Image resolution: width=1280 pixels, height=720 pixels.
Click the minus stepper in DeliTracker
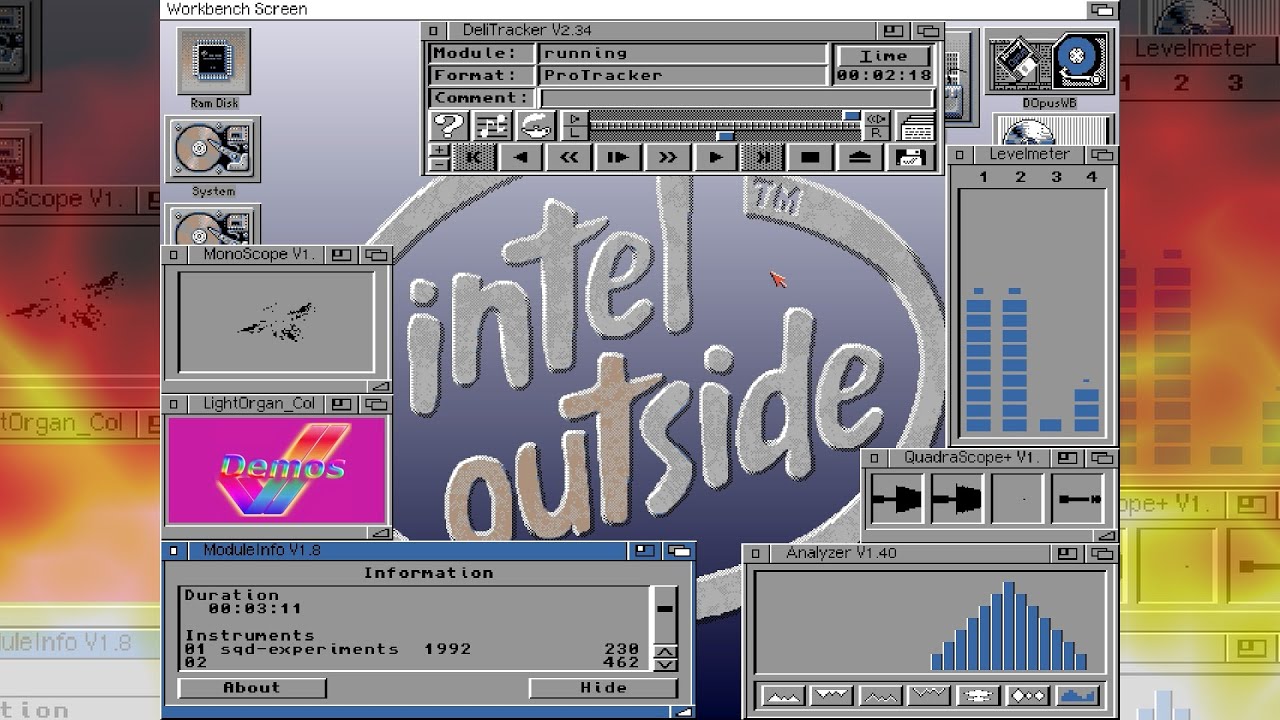point(439,163)
